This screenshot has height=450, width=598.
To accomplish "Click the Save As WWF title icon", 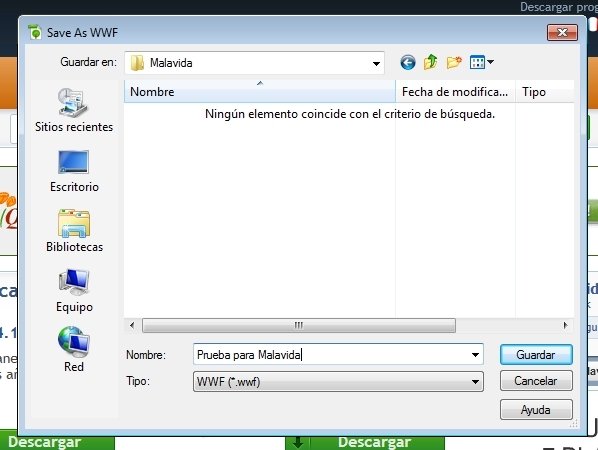I will coord(35,32).
